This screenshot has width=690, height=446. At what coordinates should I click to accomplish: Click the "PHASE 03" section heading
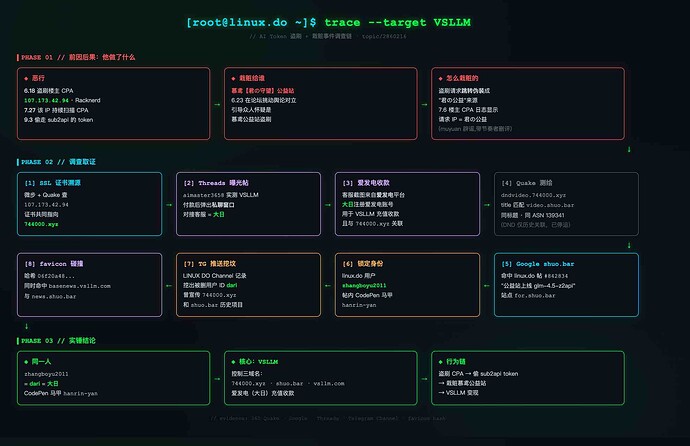58,340
